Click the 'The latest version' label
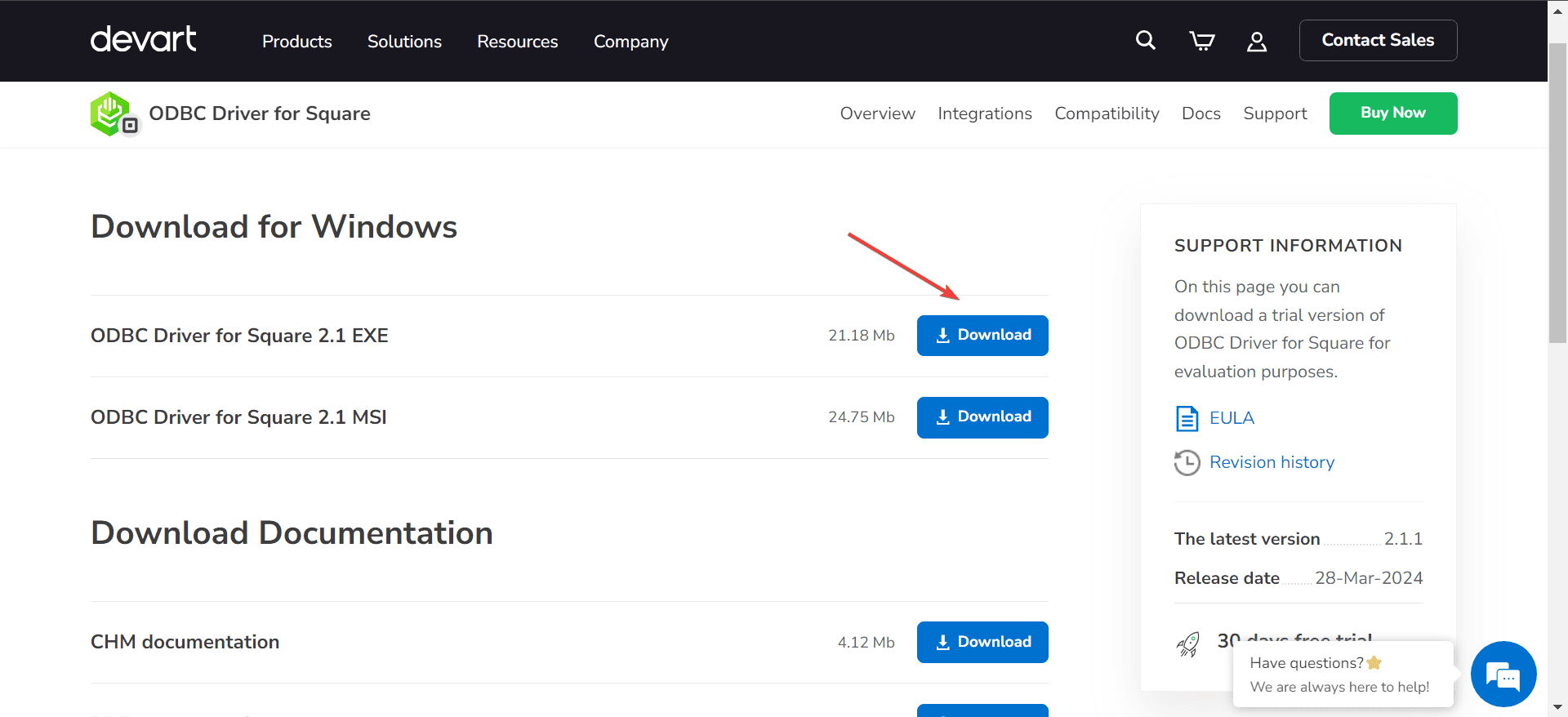 point(1247,539)
